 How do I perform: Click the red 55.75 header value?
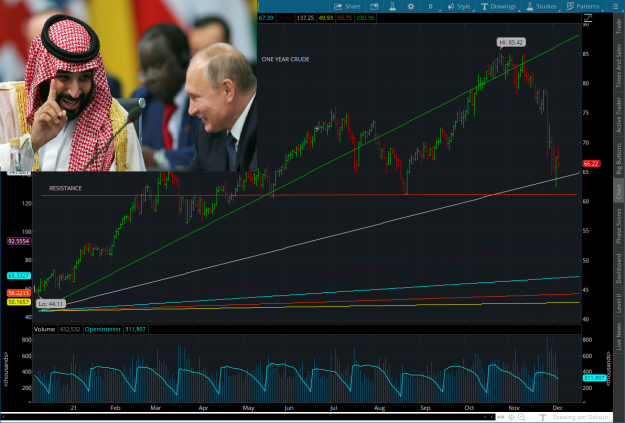(344, 18)
